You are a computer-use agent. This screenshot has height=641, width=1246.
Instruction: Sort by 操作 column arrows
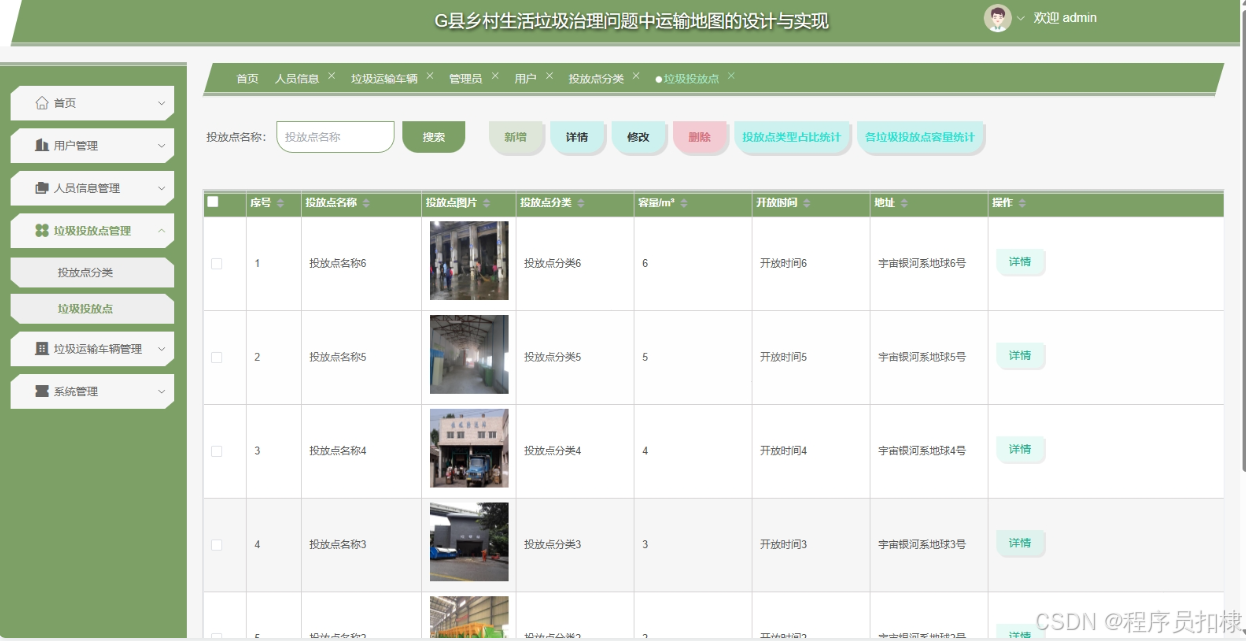click(1021, 203)
